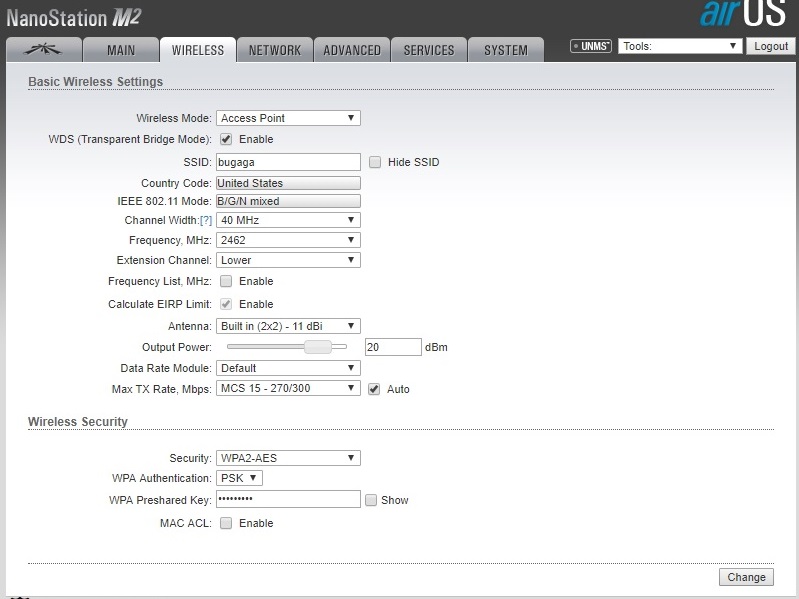Click the NanoStation M2 title

[x=73, y=18]
